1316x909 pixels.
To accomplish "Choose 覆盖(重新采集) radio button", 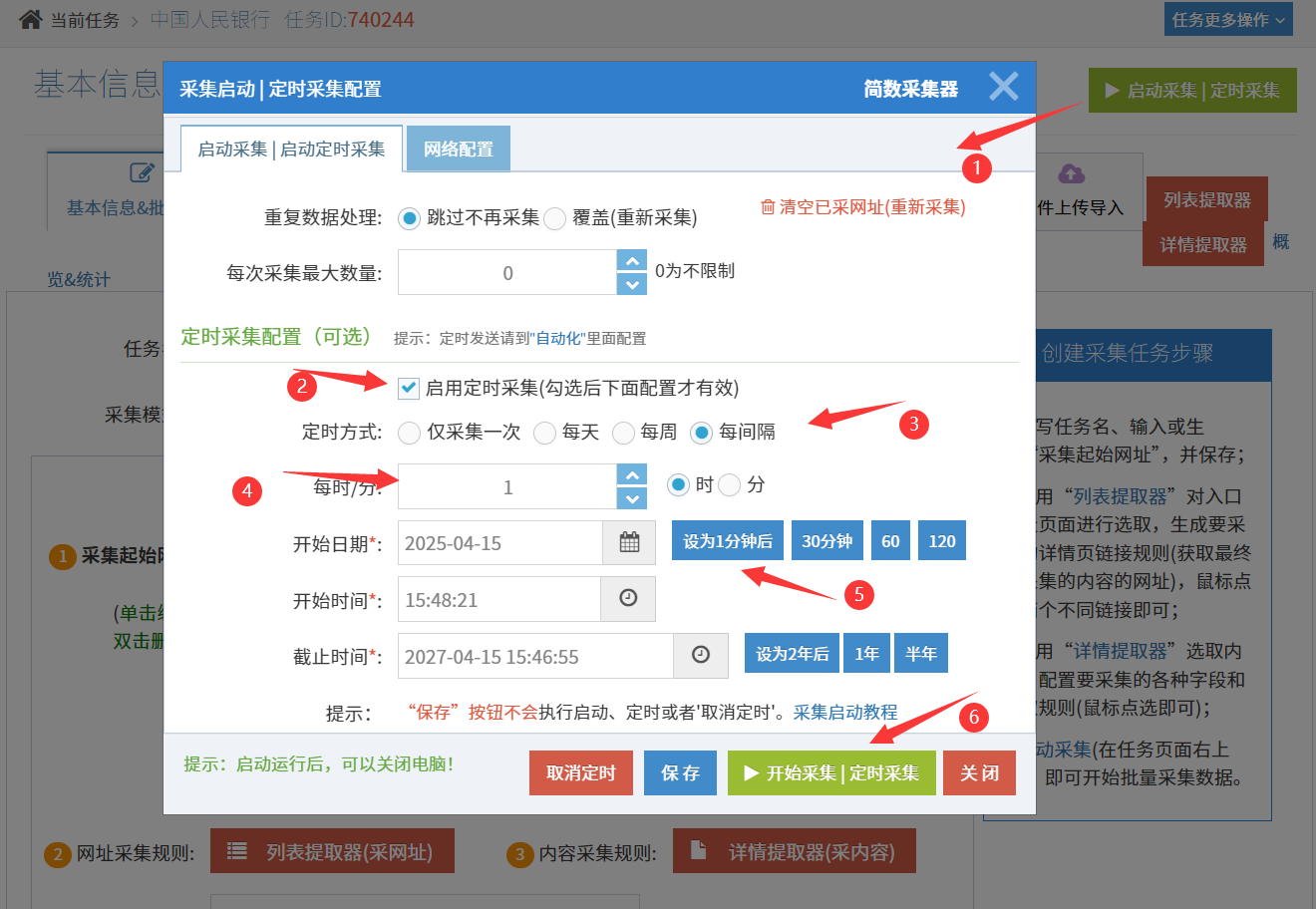I will pos(555,218).
